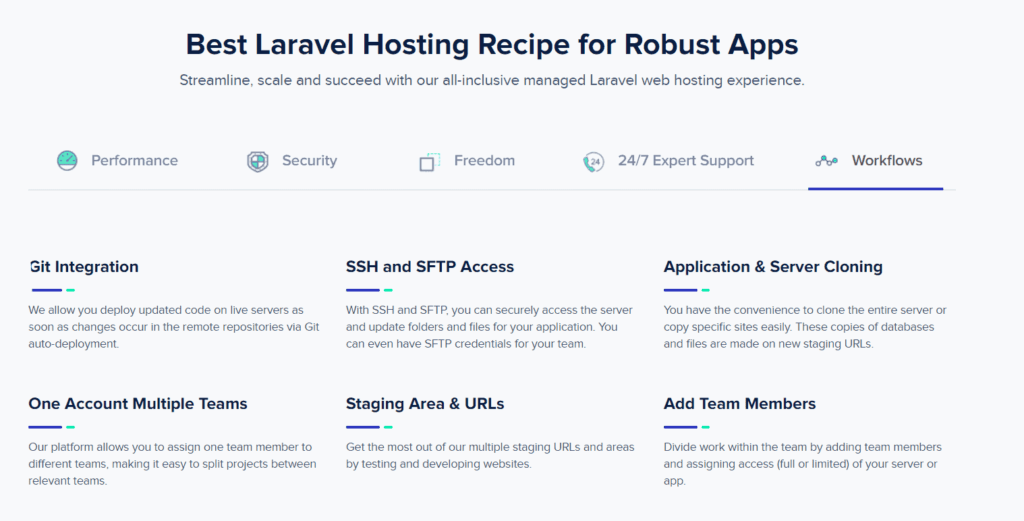
Task: Select the Workflows tab label
Action: pos(887,161)
